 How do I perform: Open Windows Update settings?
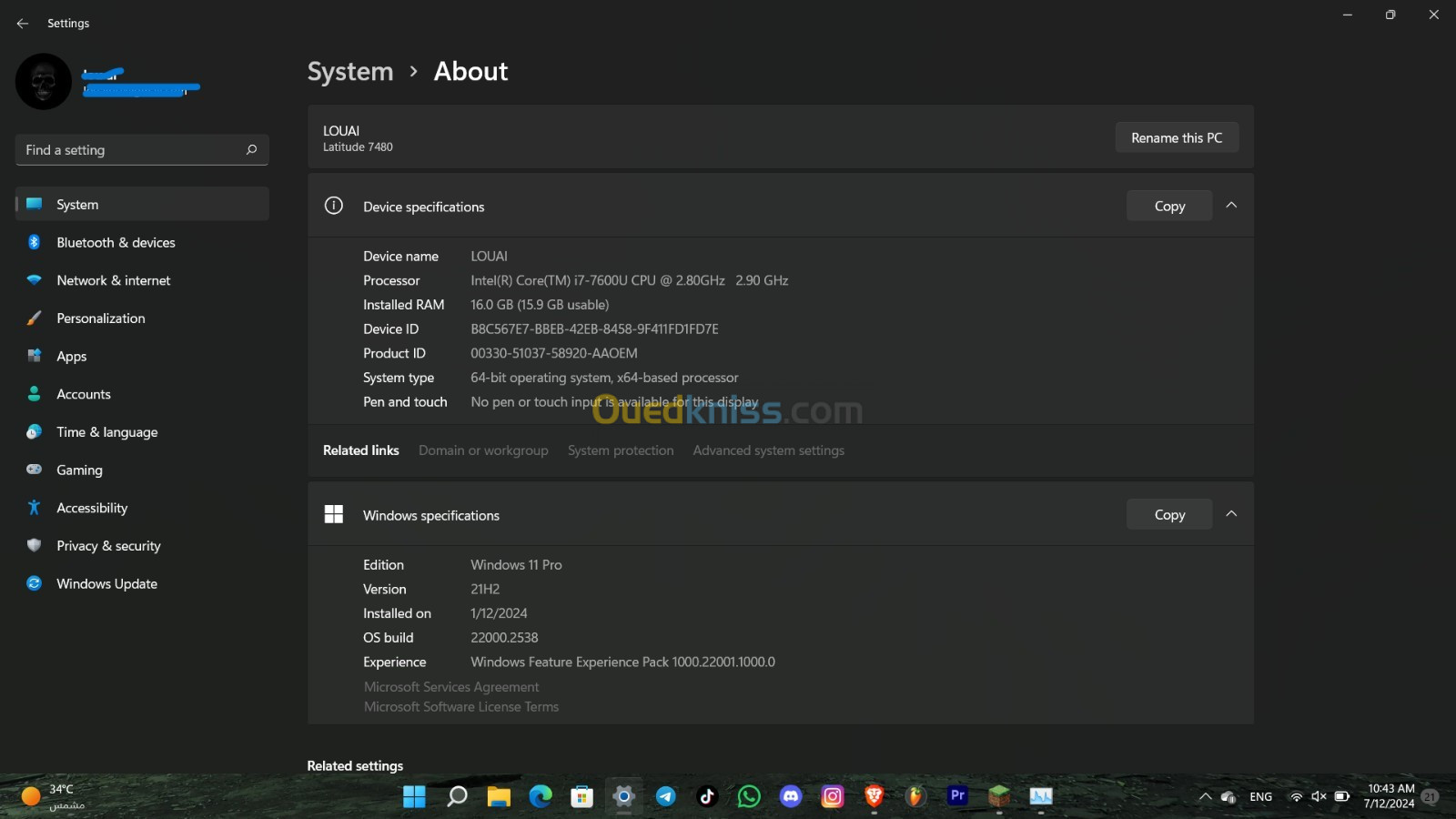click(x=142, y=583)
